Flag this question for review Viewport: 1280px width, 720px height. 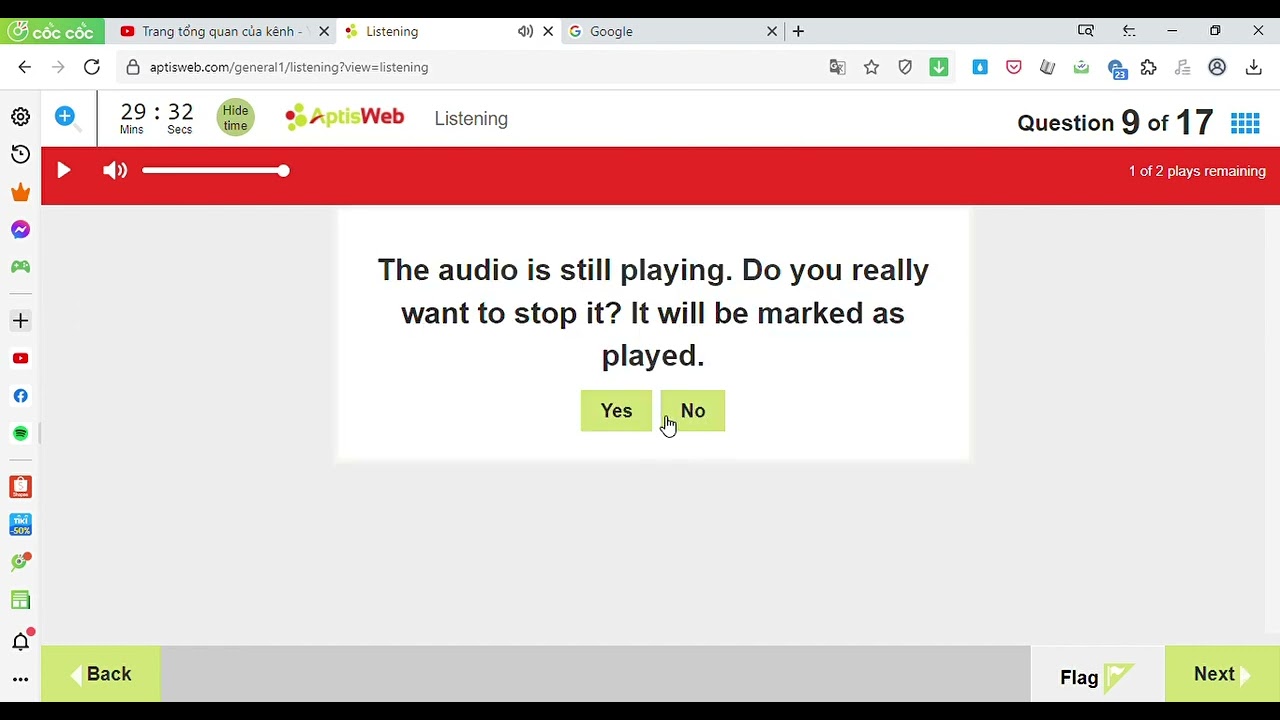point(1097,677)
